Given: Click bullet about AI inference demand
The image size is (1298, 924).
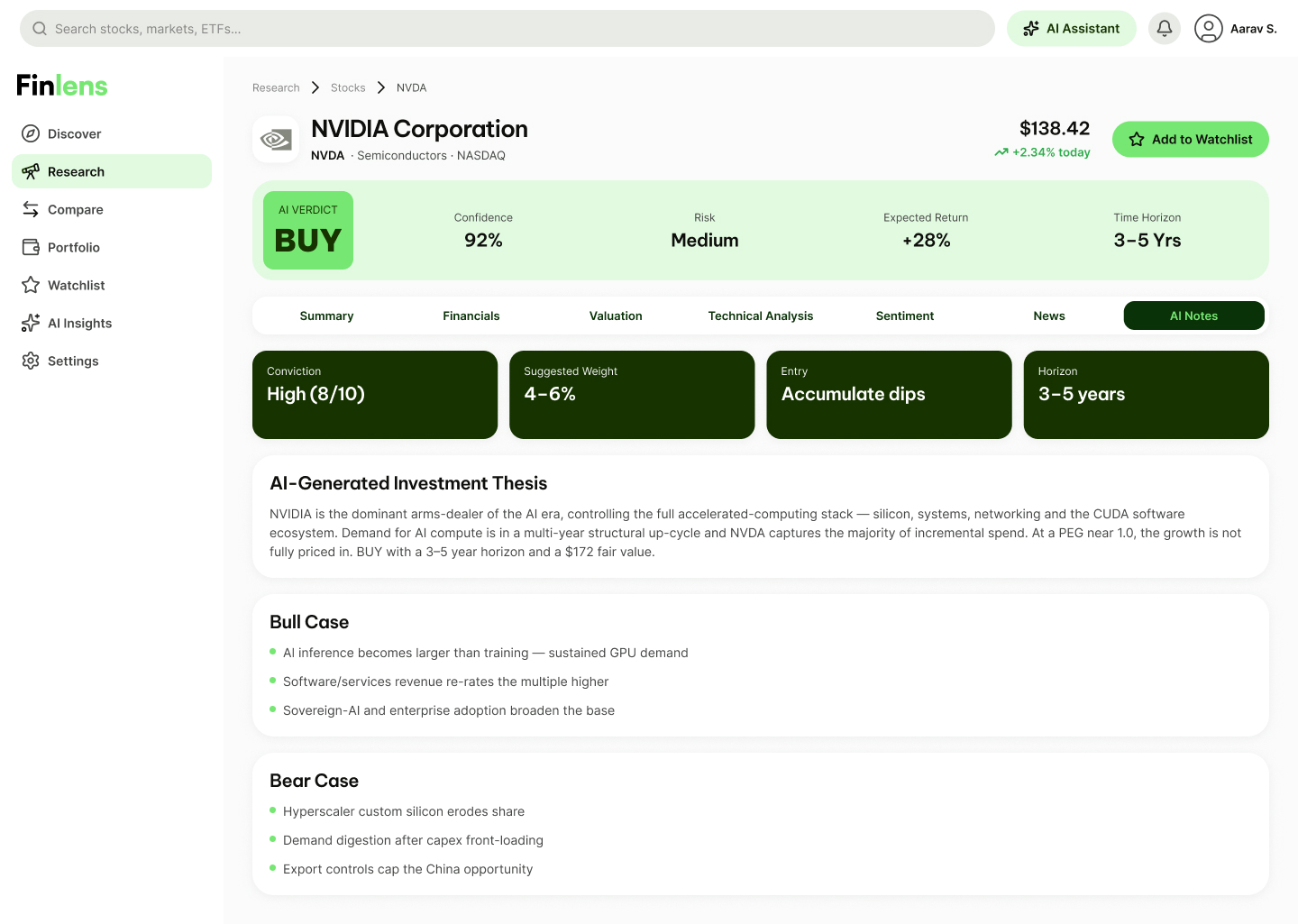Looking at the screenshot, I should pyautogui.click(x=486, y=653).
